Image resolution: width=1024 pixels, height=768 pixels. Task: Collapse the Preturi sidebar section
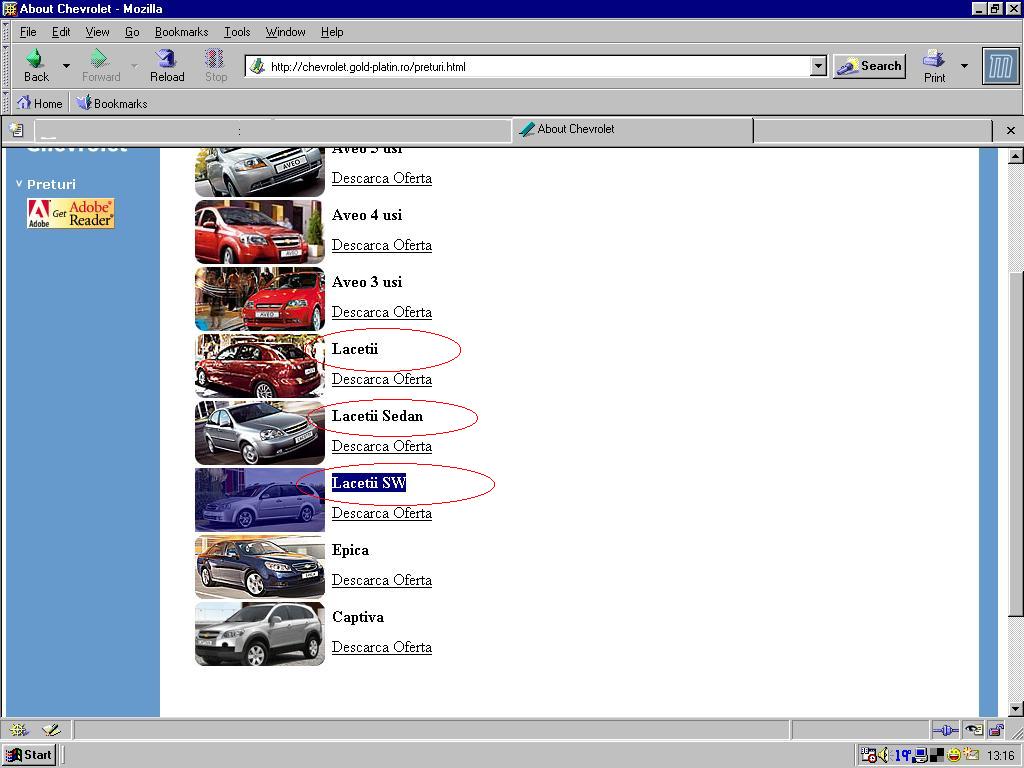point(19,184)
